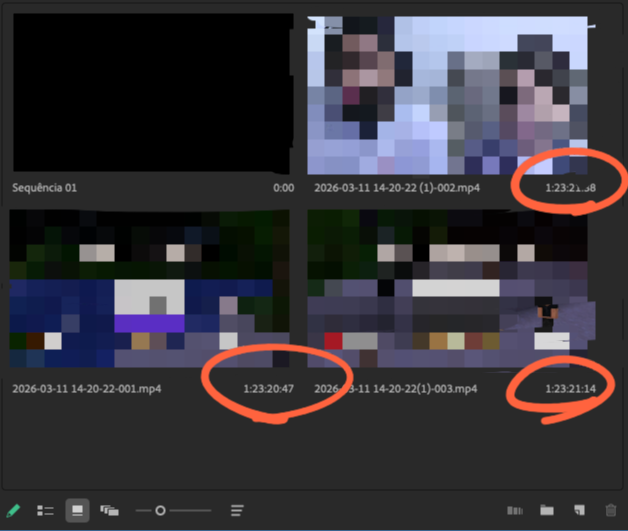This screenshot has width=628, height=531.
Task: Click file name 2026-03-11 14-20-22-001.mp4
Action: coord(87,389)
